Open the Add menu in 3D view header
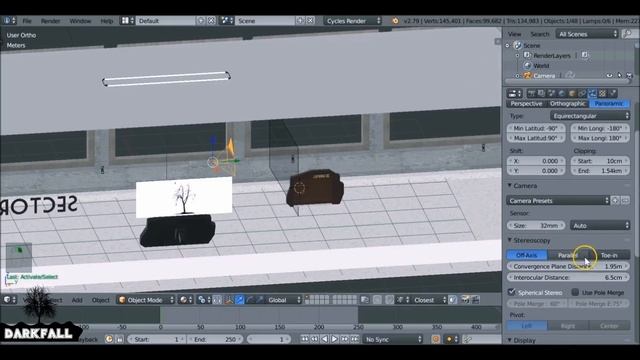The image size is (640, 360). pyautogui.click(x=77, y=300)
